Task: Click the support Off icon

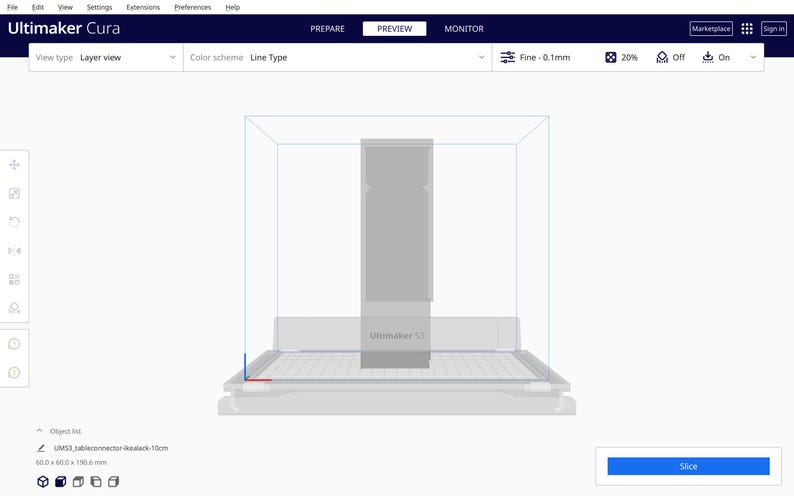Action: [662, 57]
